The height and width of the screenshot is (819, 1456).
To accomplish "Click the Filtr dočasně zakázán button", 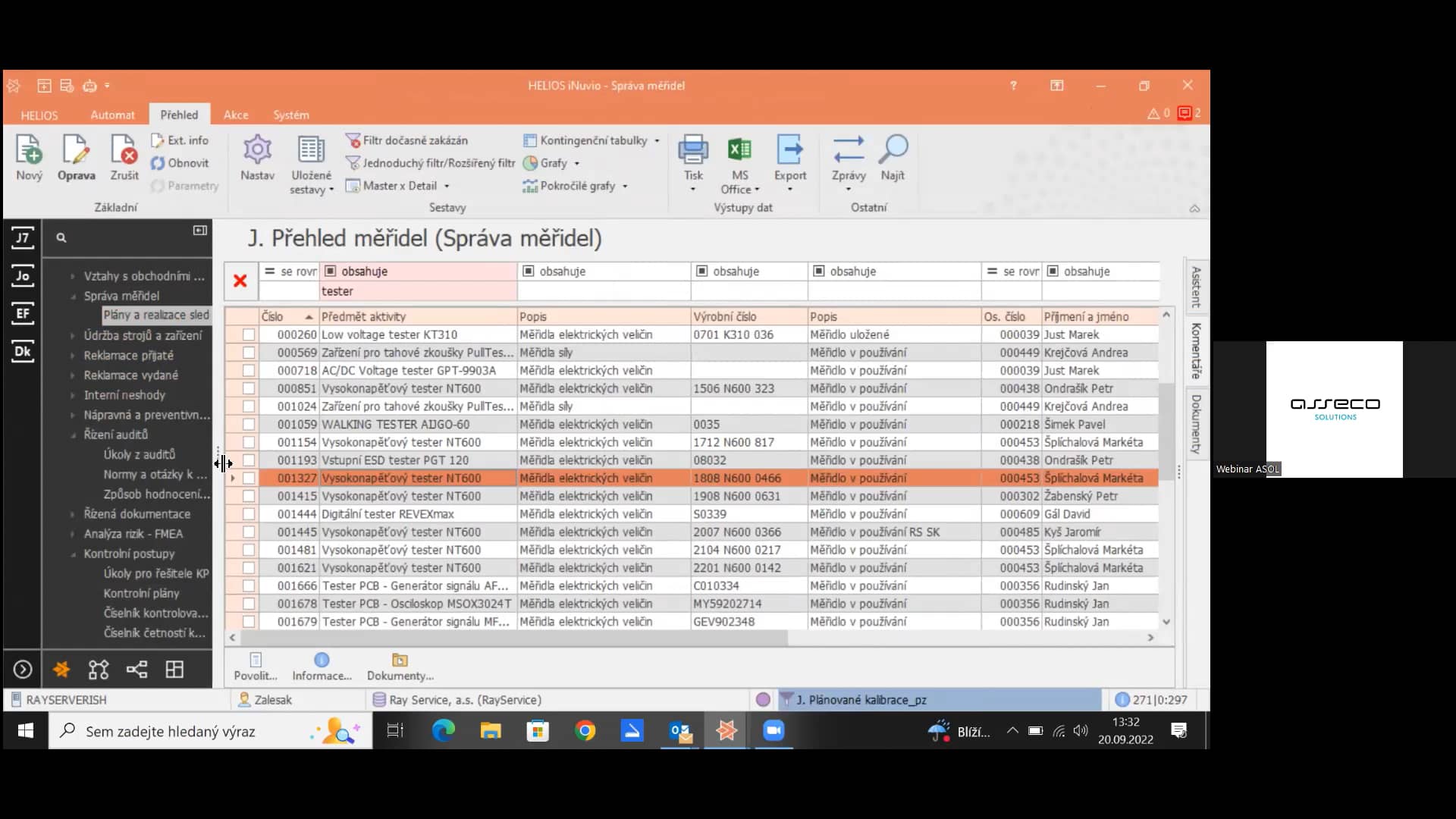I will (x=407, y=140).
